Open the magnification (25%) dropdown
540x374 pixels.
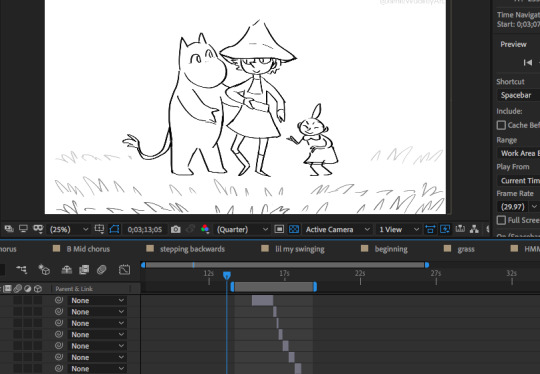(69, 229)
